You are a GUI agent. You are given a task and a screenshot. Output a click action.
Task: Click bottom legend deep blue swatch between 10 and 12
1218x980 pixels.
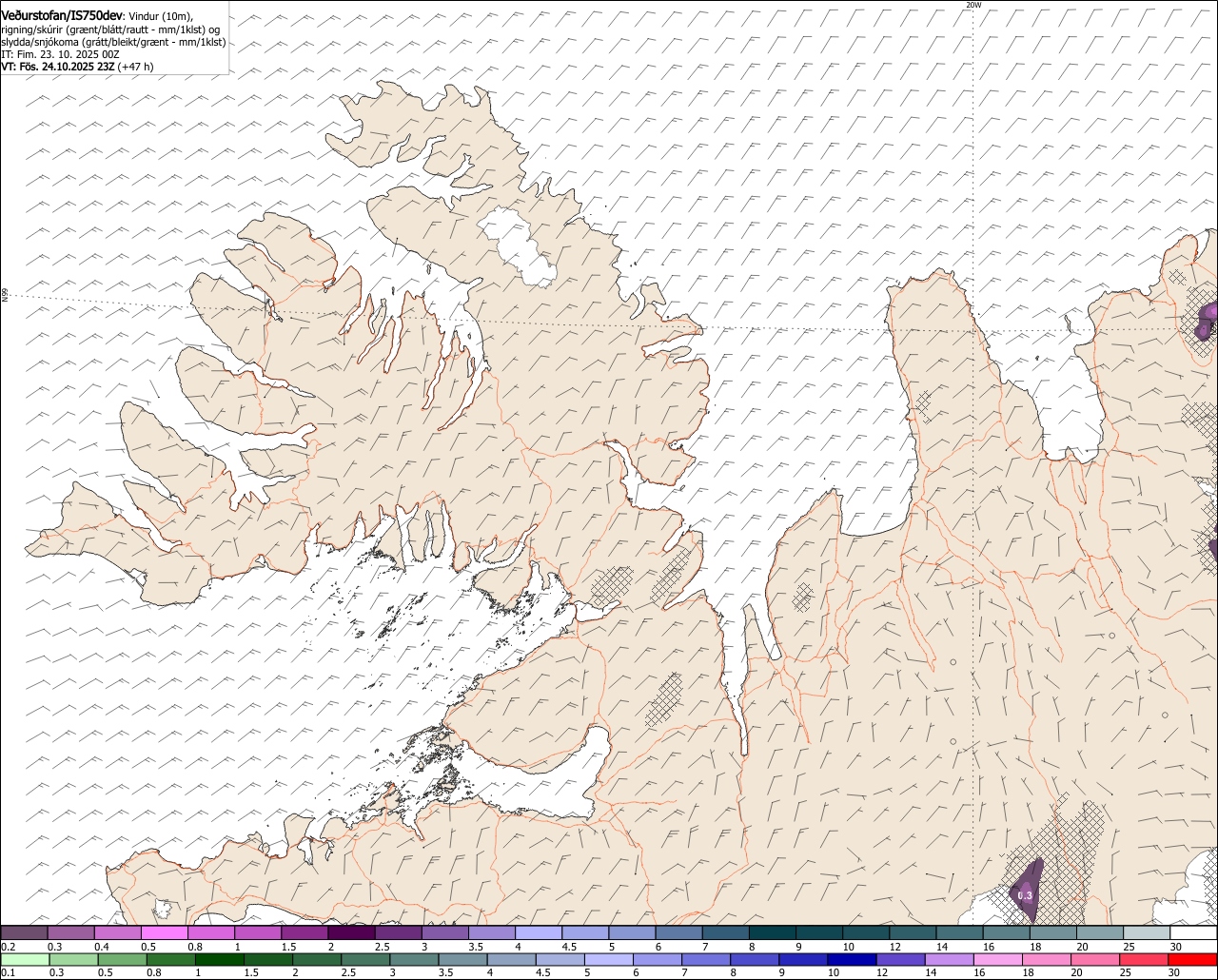[853, 960]
